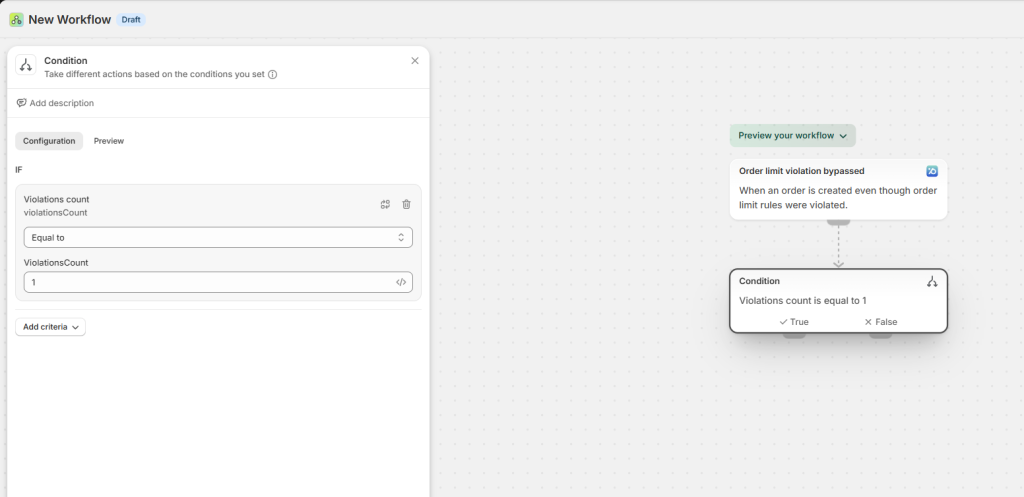
Task: Click the False branch on the Condition node
Action: coord(880,322)
